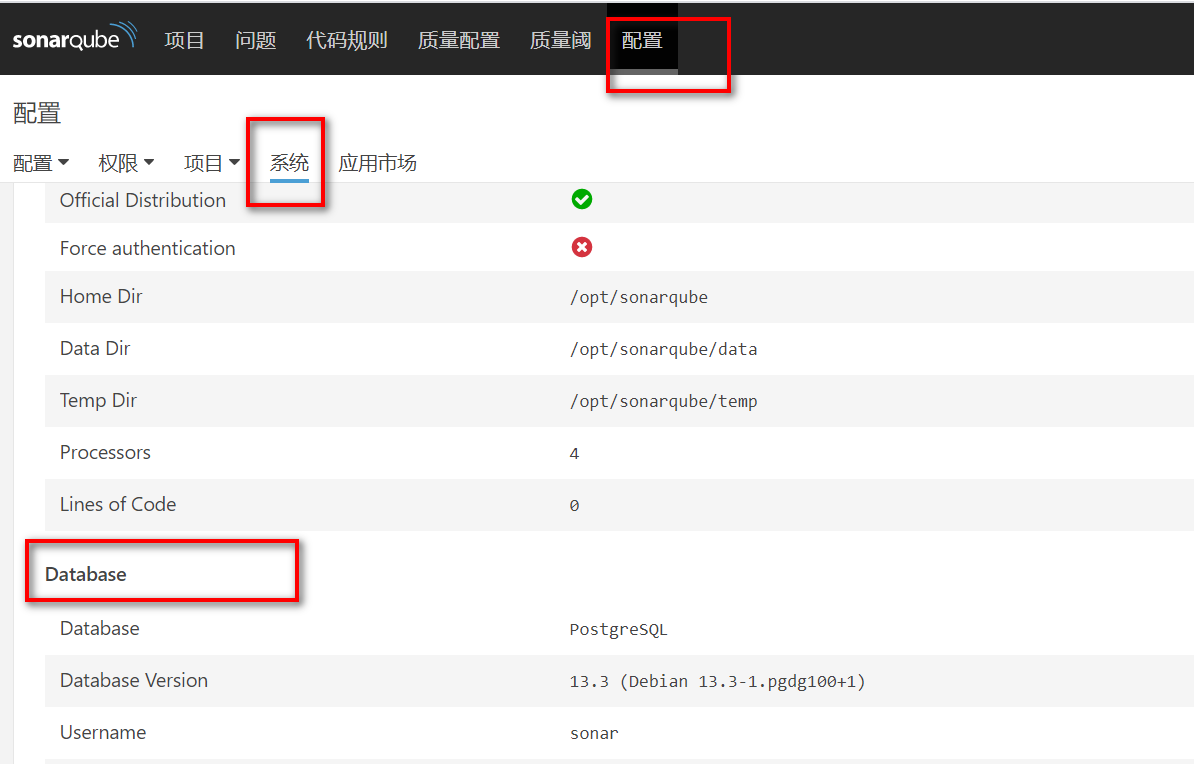Viewport: 1194px width, 764px height.
Task: Click the Home Dir path /opt/sonarqube
Action: (639, 297)
